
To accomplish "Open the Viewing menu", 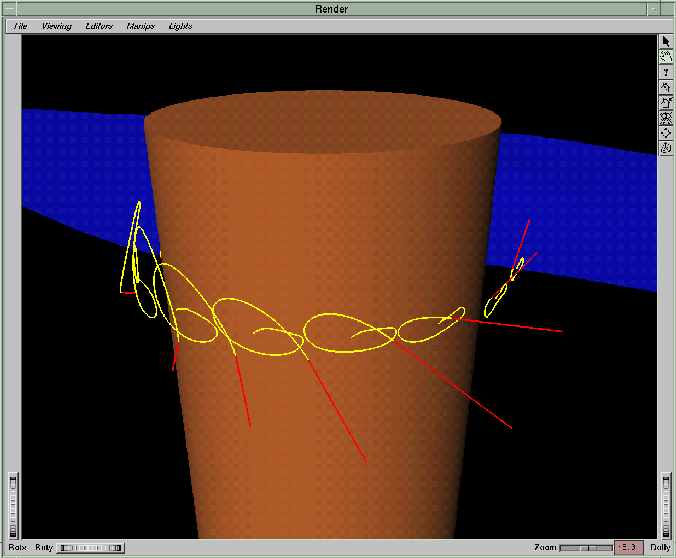I will 56,26.
